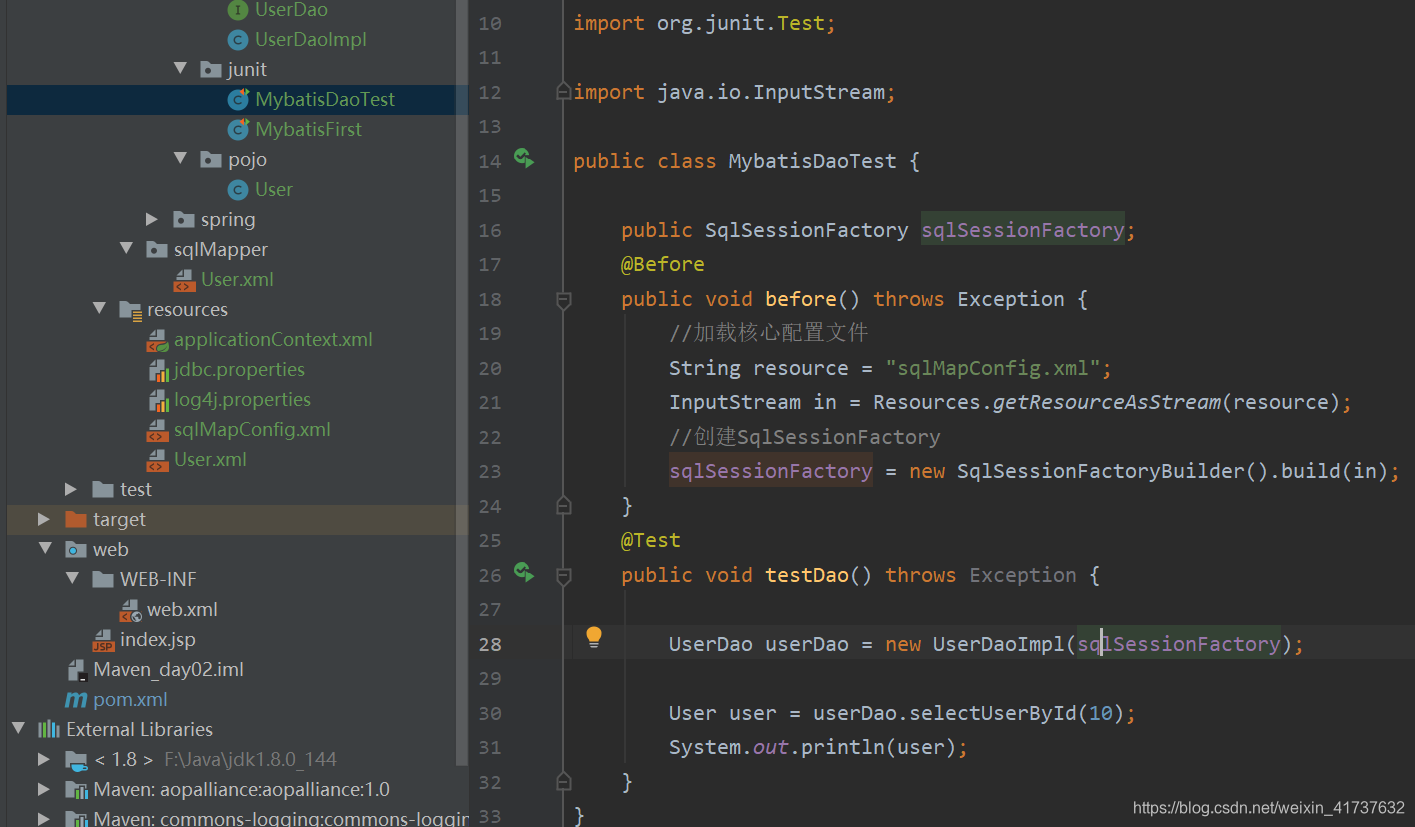Click the User class icon in pojo
The height and width of the screenshot is (827, 1415).
[237, 190]
